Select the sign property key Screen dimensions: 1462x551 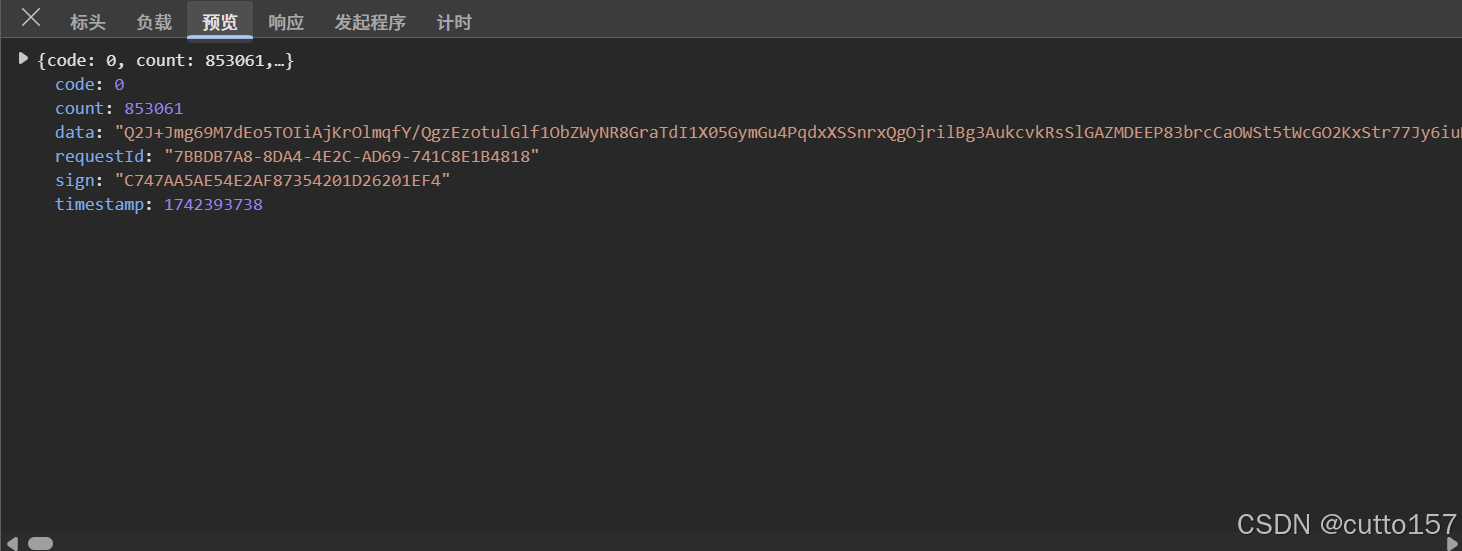pos(77,181)
